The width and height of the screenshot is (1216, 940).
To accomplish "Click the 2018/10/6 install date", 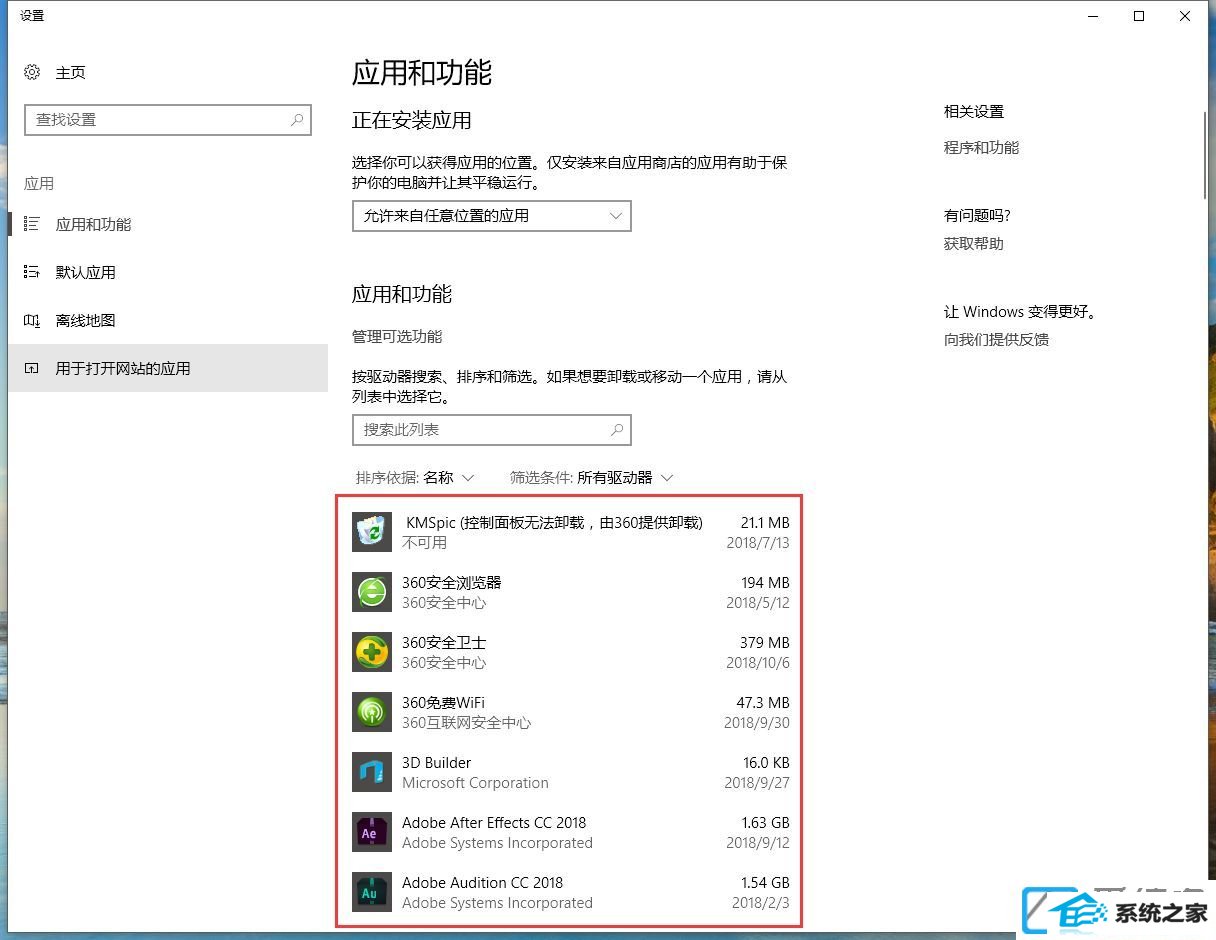I will [758, 663].
